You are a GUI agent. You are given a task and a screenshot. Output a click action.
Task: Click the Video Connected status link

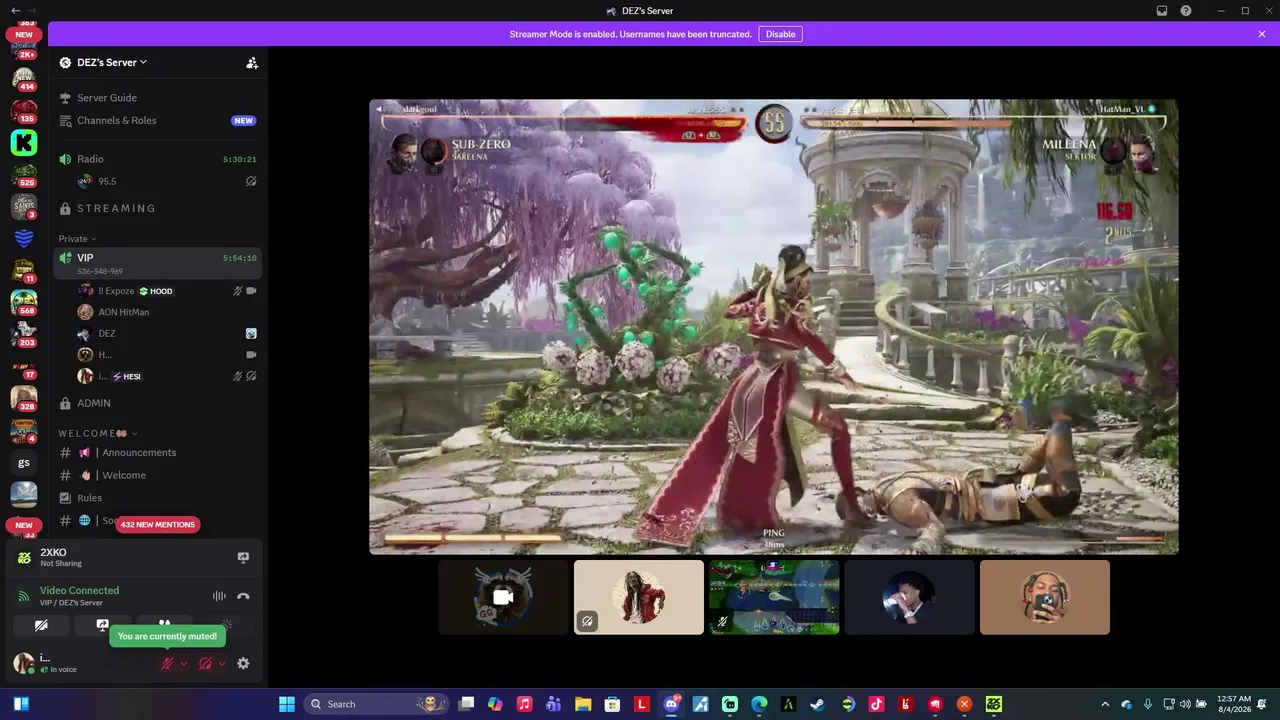tap(79, 590)
